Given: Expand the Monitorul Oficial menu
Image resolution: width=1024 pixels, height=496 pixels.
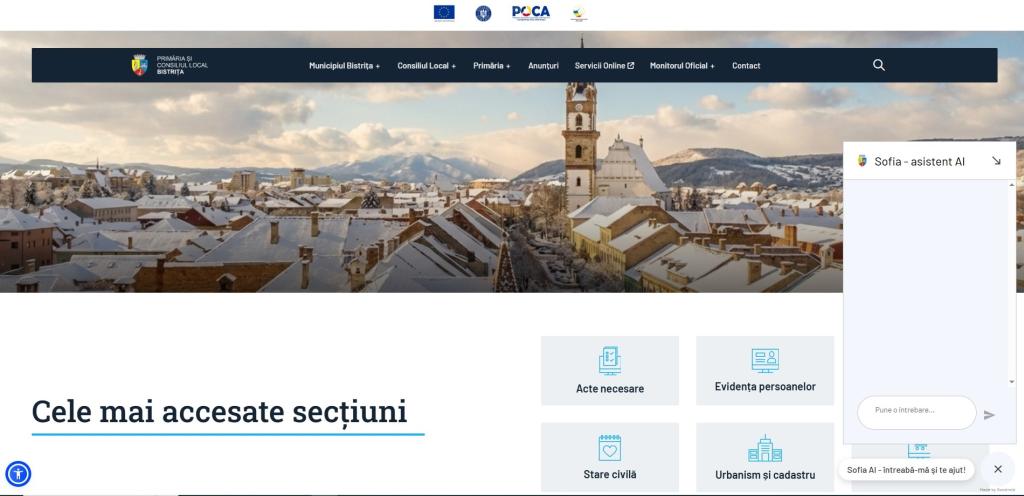Looking at the screenshot, I should 682,66.
